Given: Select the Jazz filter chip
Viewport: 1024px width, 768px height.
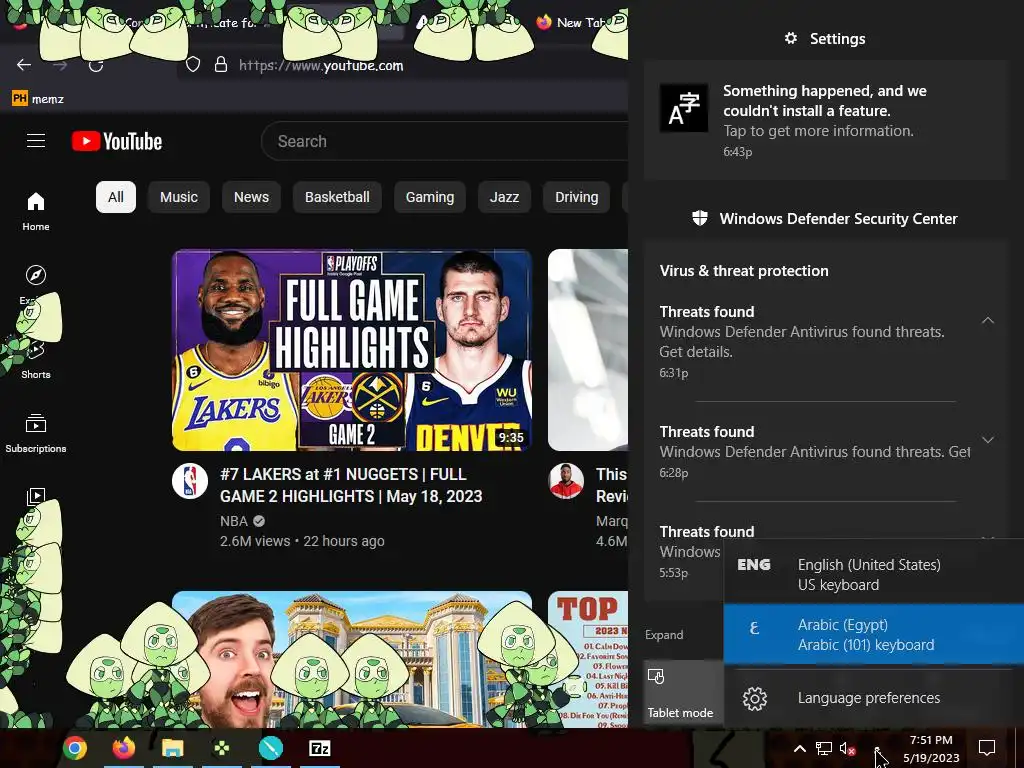Looking at the screenshot, I should [504, 197].
